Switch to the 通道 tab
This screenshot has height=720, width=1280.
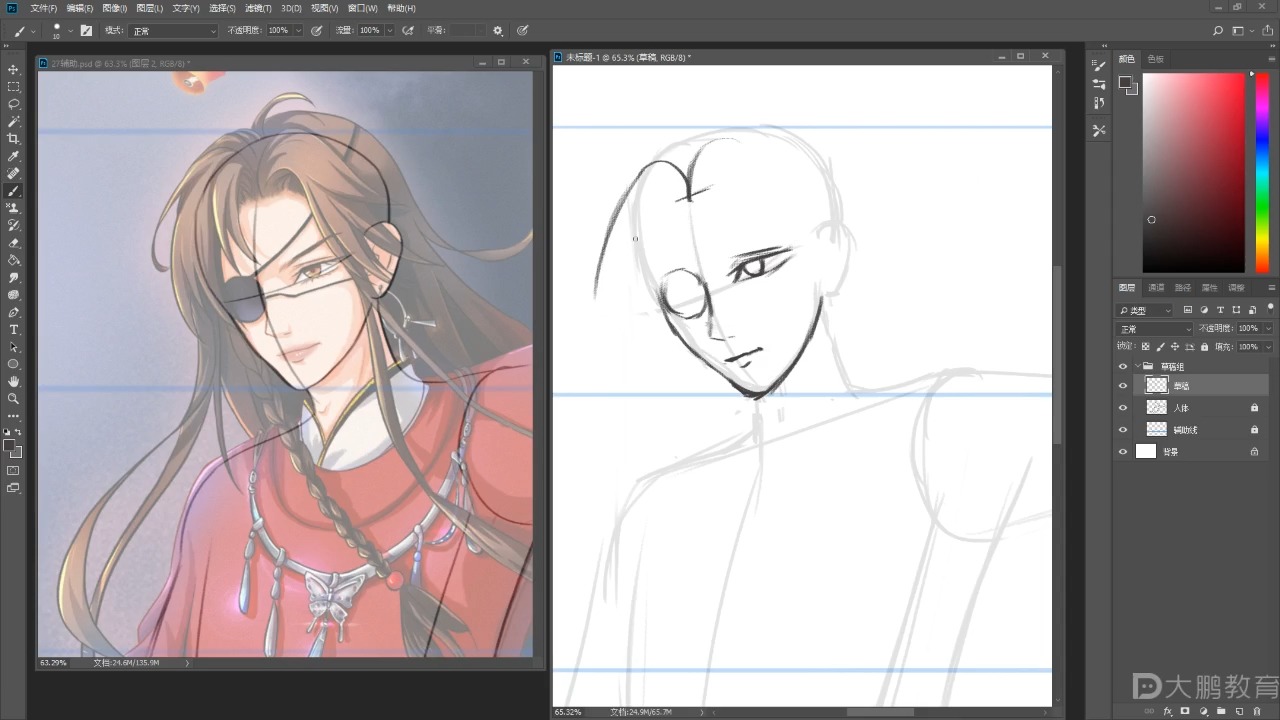(x=1156, y=288)
